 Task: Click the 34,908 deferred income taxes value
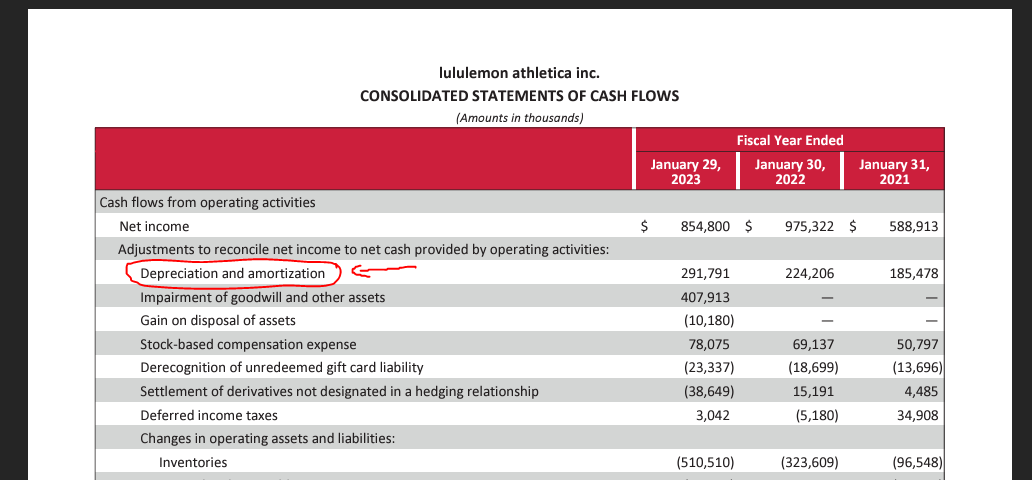coord(914,414)
